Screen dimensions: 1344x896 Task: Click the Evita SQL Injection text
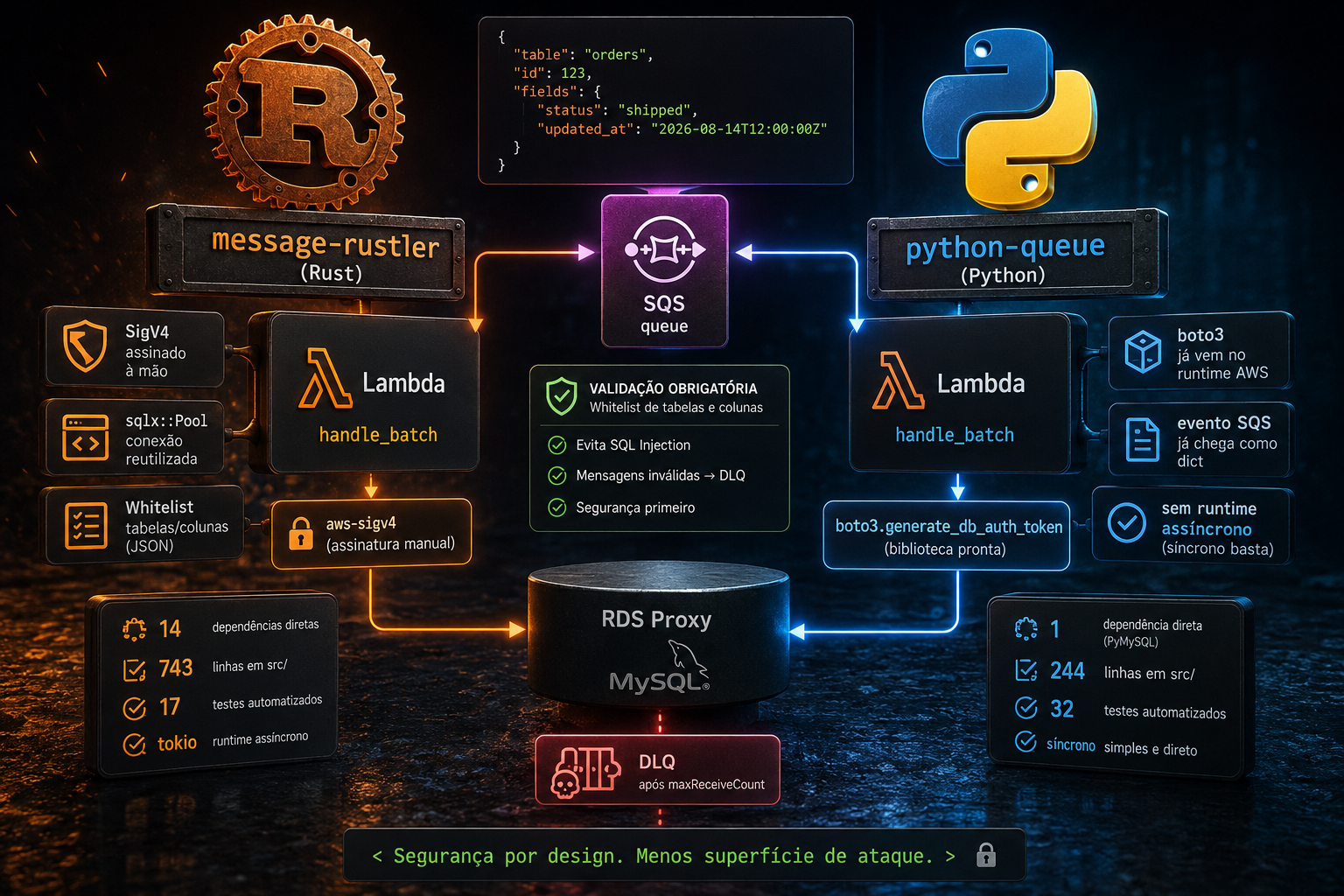click(633, 445)
